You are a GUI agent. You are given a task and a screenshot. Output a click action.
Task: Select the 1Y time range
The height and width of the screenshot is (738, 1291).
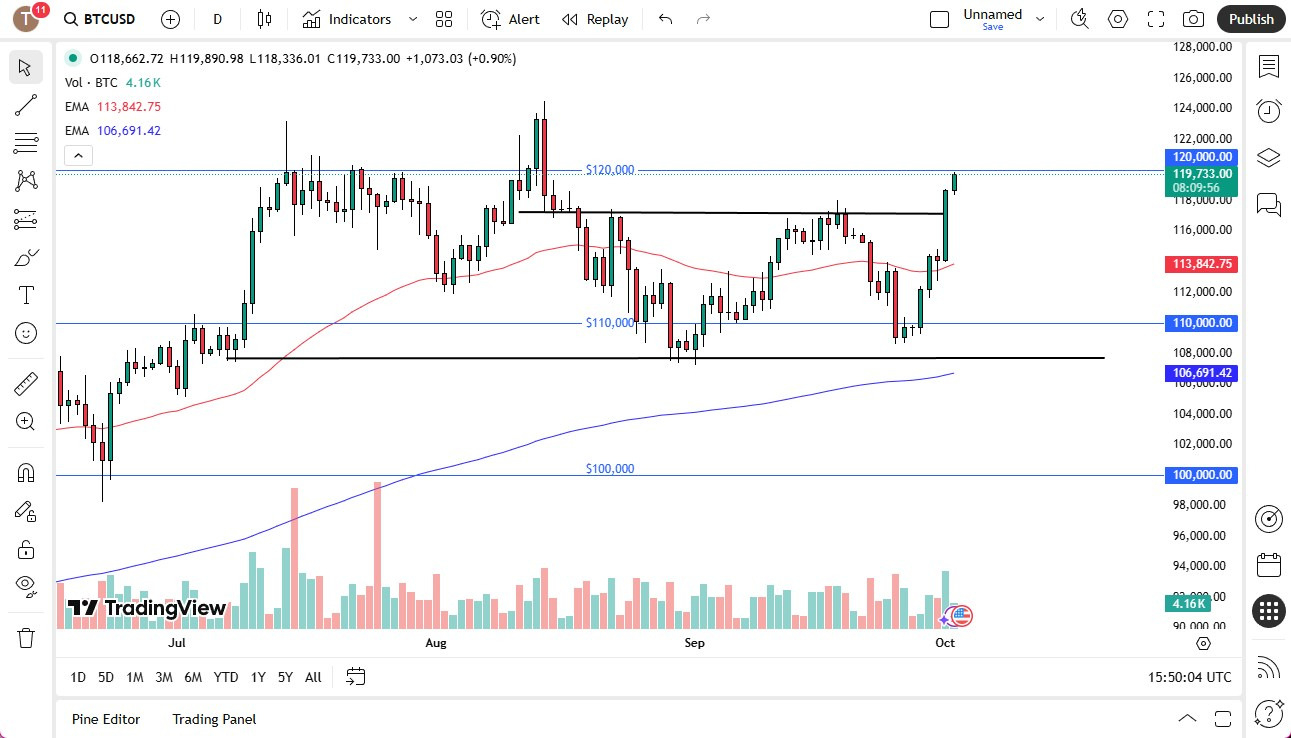coord(257,677)
